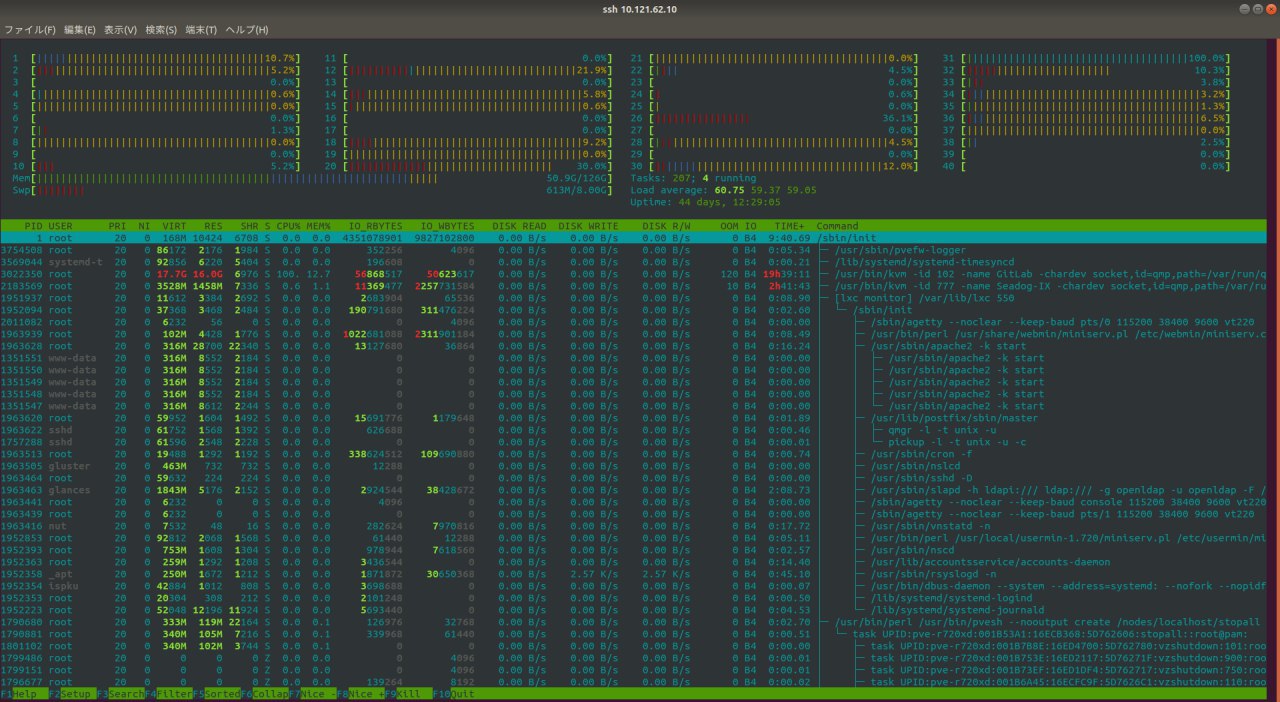Open the 編集(E) menu
This screenshot has width=1280, height=702.
pos(80,30)
